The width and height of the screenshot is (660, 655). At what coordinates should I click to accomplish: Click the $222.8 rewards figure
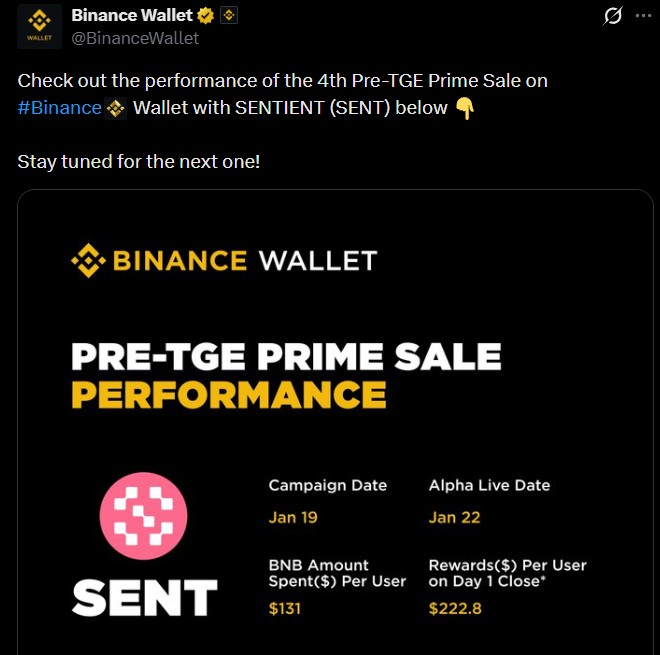[x=456, y=608]
